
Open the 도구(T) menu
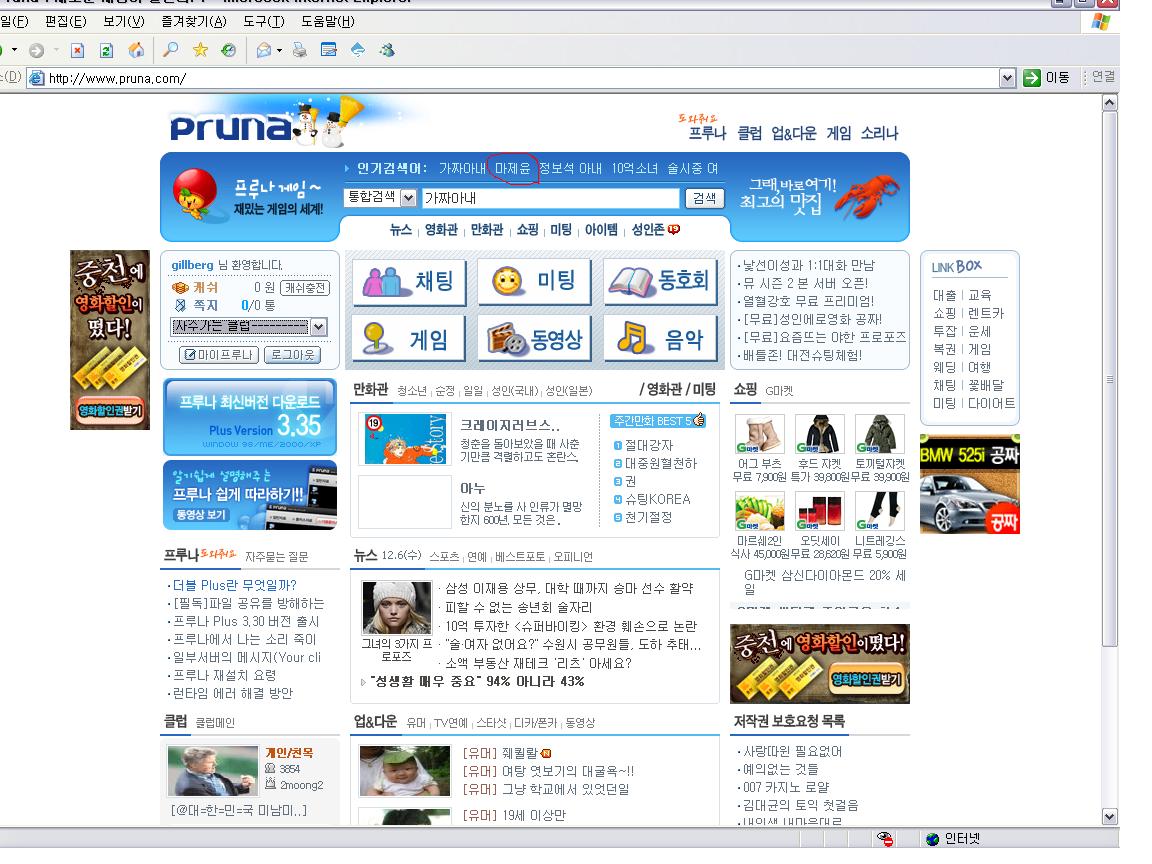[264, 21]
